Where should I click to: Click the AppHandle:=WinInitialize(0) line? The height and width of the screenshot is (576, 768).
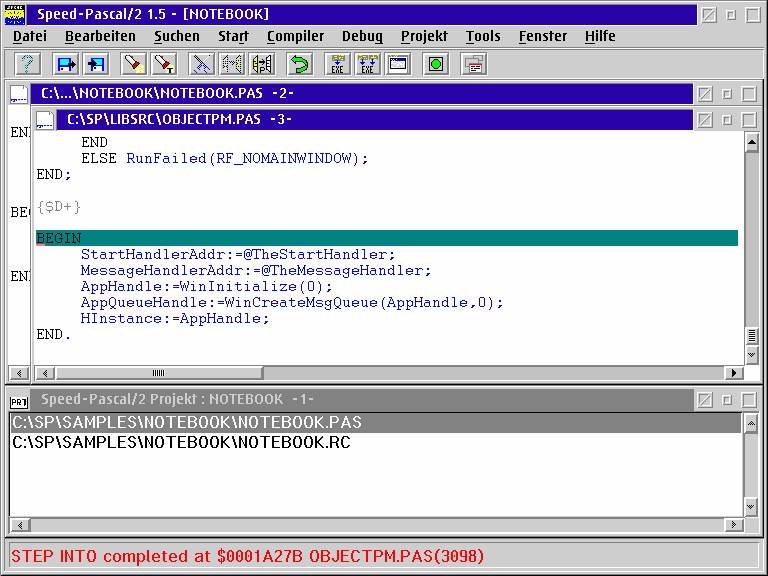coord(206,287)
